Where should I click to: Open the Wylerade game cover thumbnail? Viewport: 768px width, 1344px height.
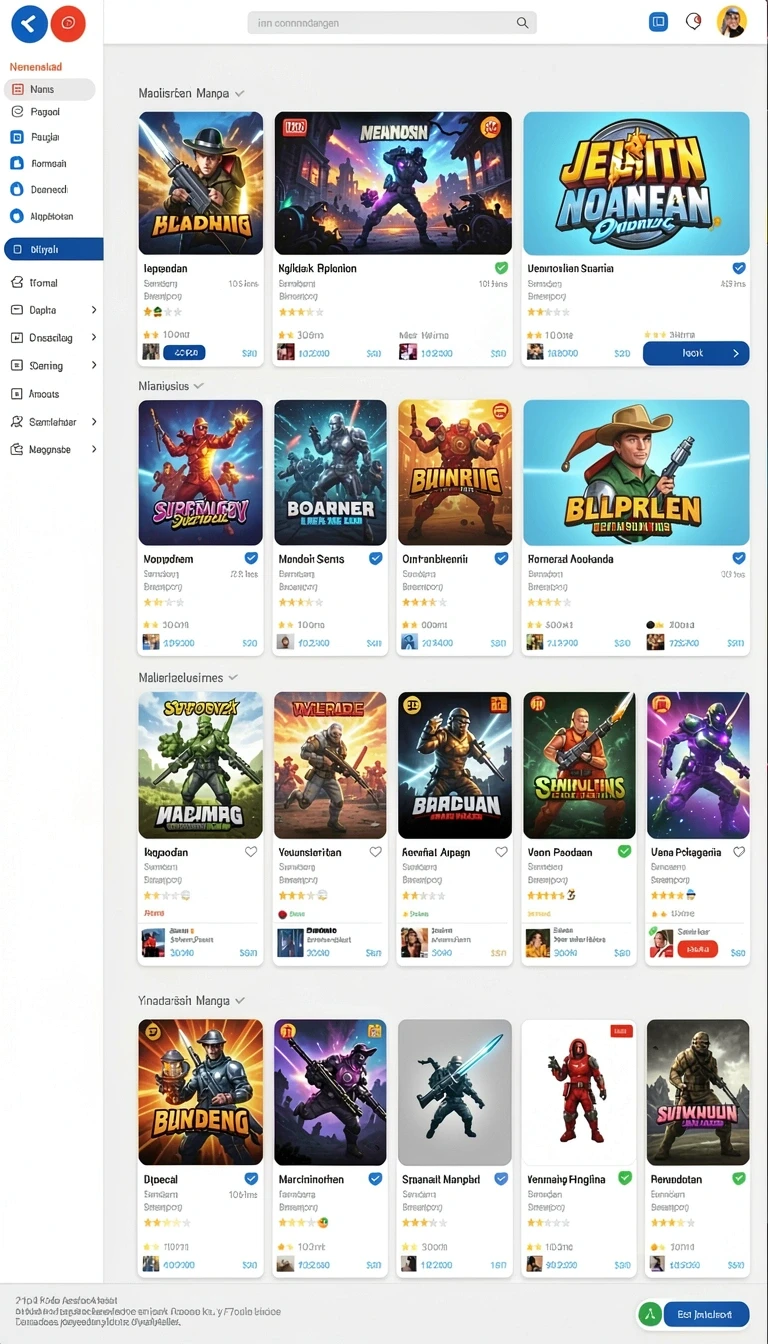[x=330, y=765]
